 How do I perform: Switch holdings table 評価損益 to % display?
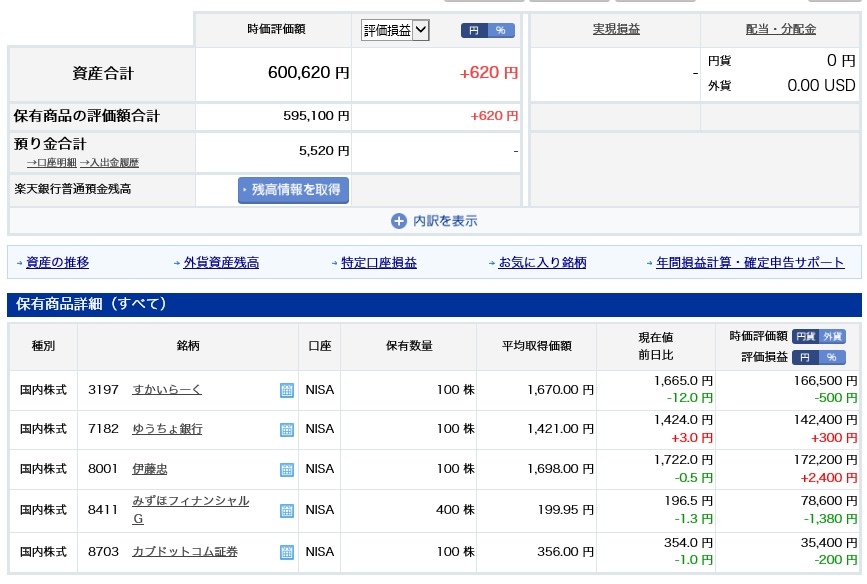tap(833, 357)
